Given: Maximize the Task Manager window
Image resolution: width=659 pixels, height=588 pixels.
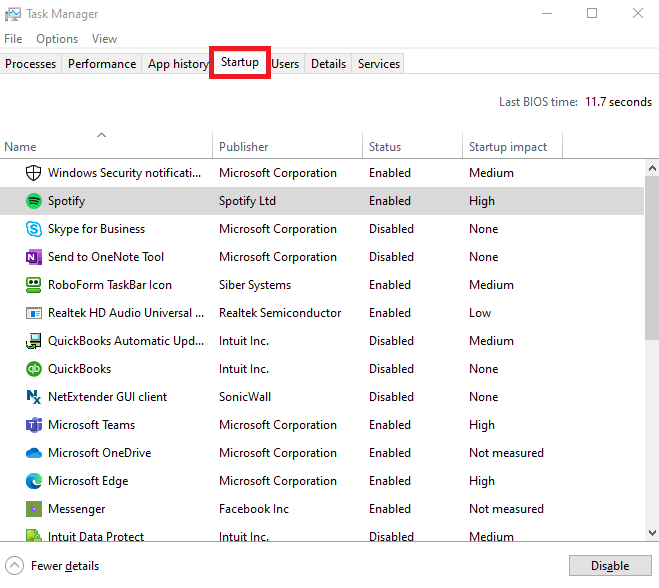Looking at the screenshot, I should point(592,13).
